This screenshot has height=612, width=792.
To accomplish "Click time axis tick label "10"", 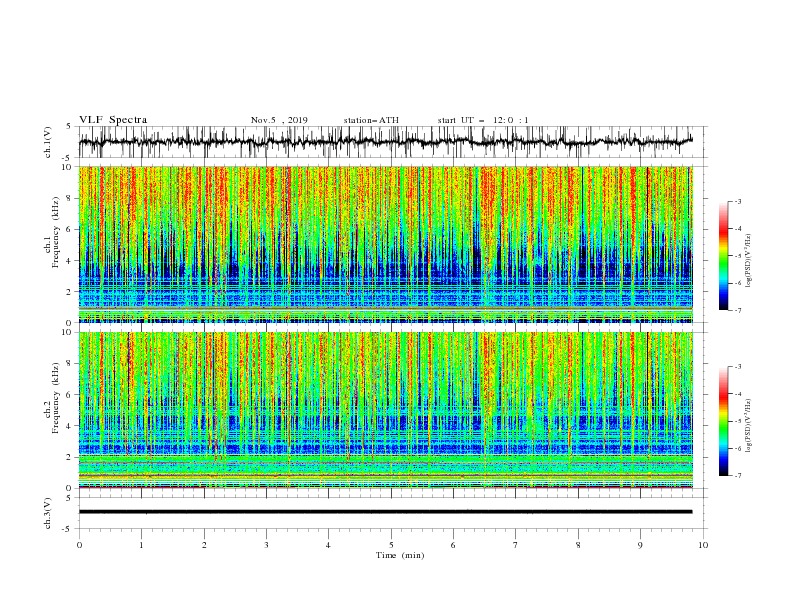I will coord(703,545).
